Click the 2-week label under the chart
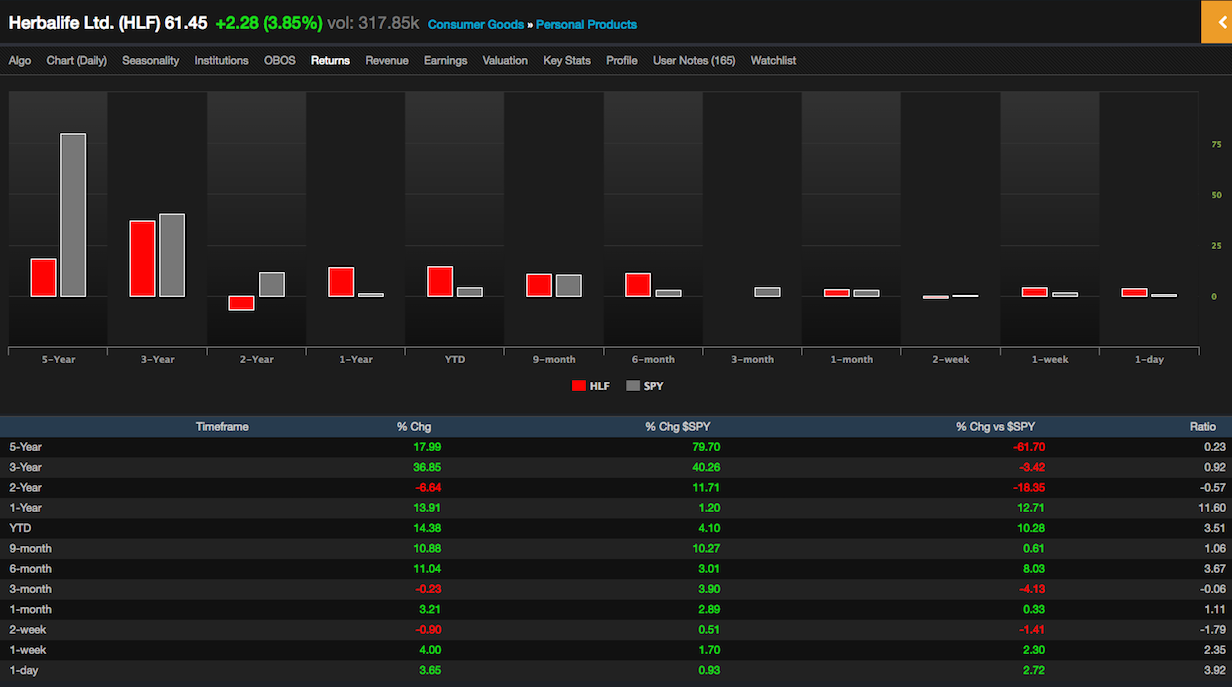1232x687 pixels. click(x=950, y=360)
